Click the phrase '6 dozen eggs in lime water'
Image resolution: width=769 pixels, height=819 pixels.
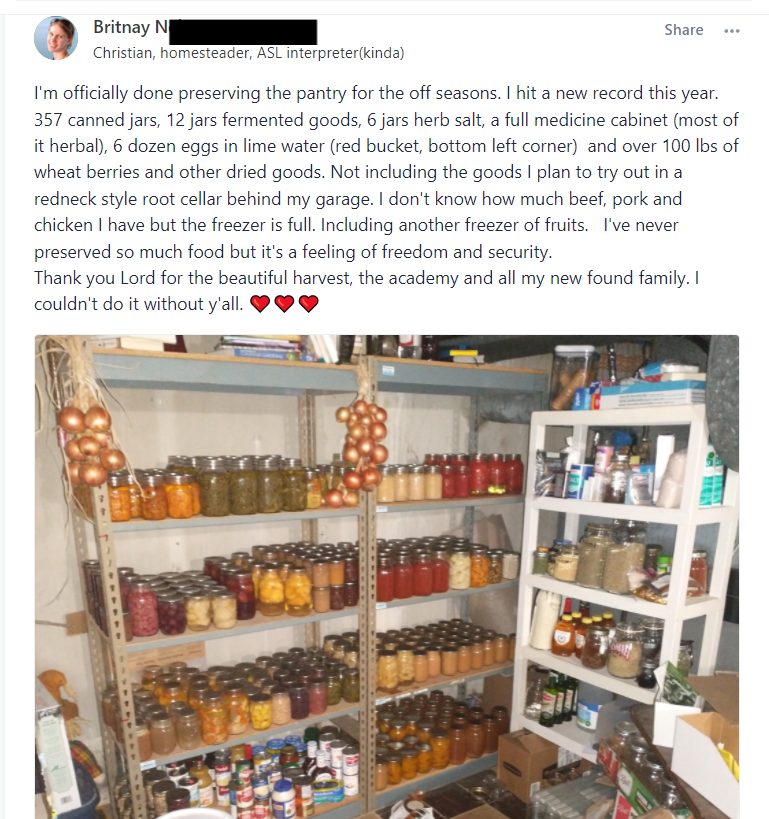click(218, 146)
